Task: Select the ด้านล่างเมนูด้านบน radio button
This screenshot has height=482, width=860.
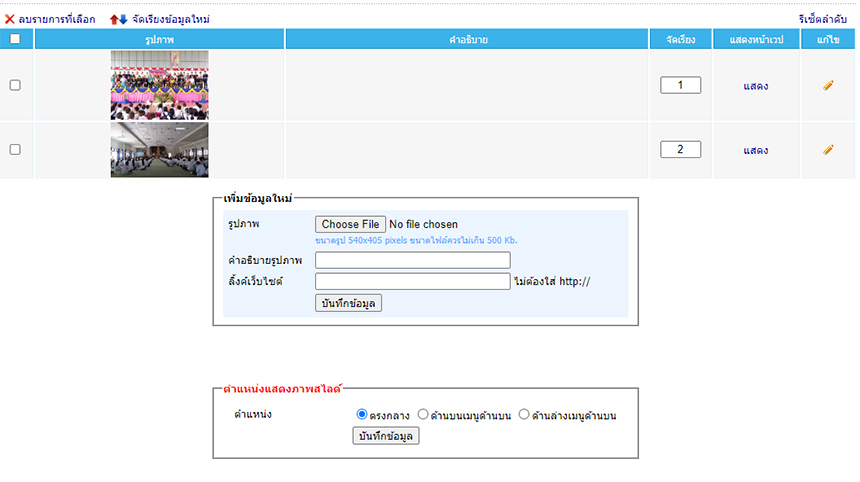Action: (x=524, y=414)
